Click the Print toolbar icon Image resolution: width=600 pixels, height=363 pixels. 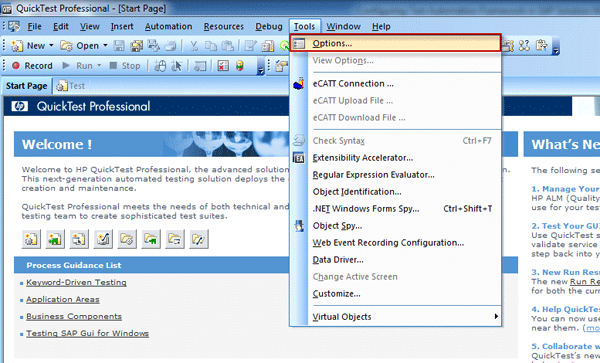tap(170, 46)
